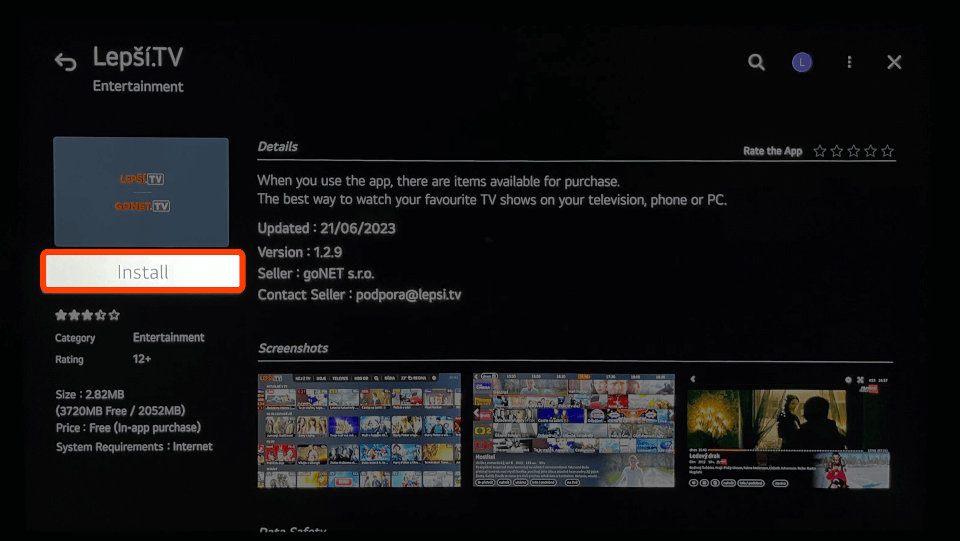The image size is (960, 541).
Task: Click the 'Price : Free (In-app purchase)' line
Action: tap(128, 428)
